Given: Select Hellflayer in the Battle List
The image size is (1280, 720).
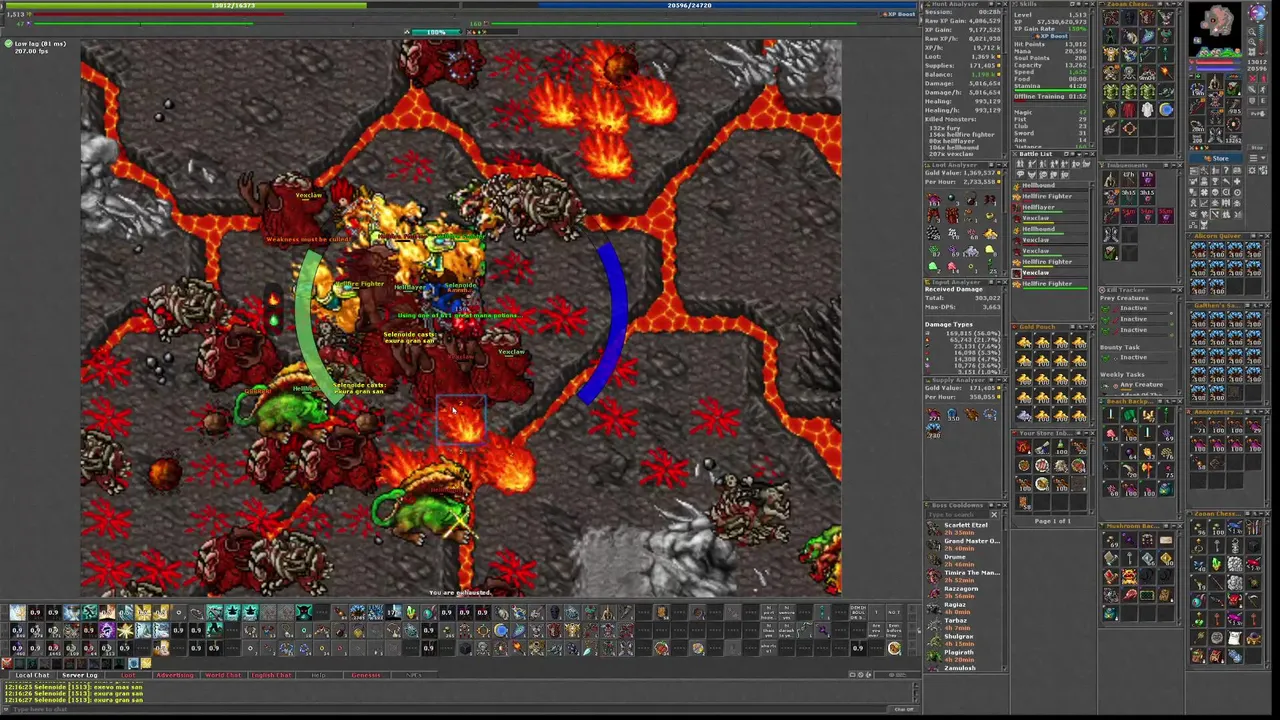Looking at the screenshot, I should tap(1051, 208).
